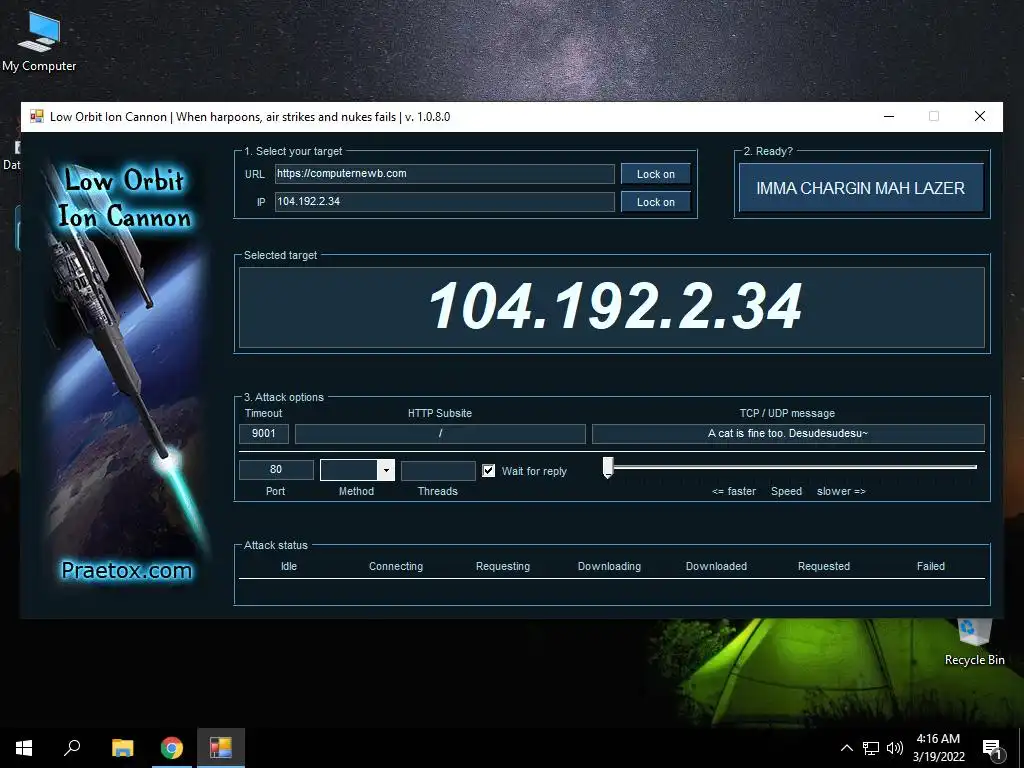Click Lock on next to URL
Viewport: 1024px width, 768px height.
656,174
